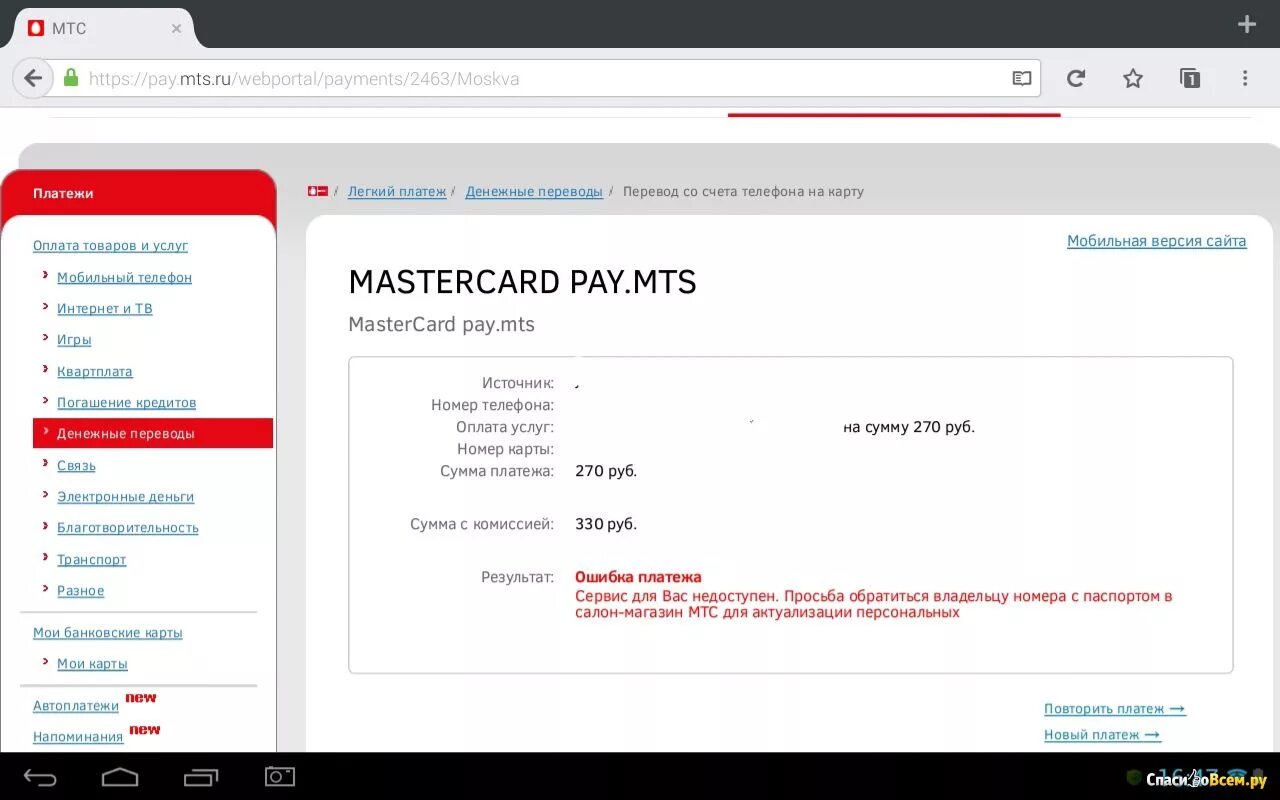Click the 330 руб. commission sum value
Image resolution: width=1280 pixels, height=800 pixels.
coord(606,523)
